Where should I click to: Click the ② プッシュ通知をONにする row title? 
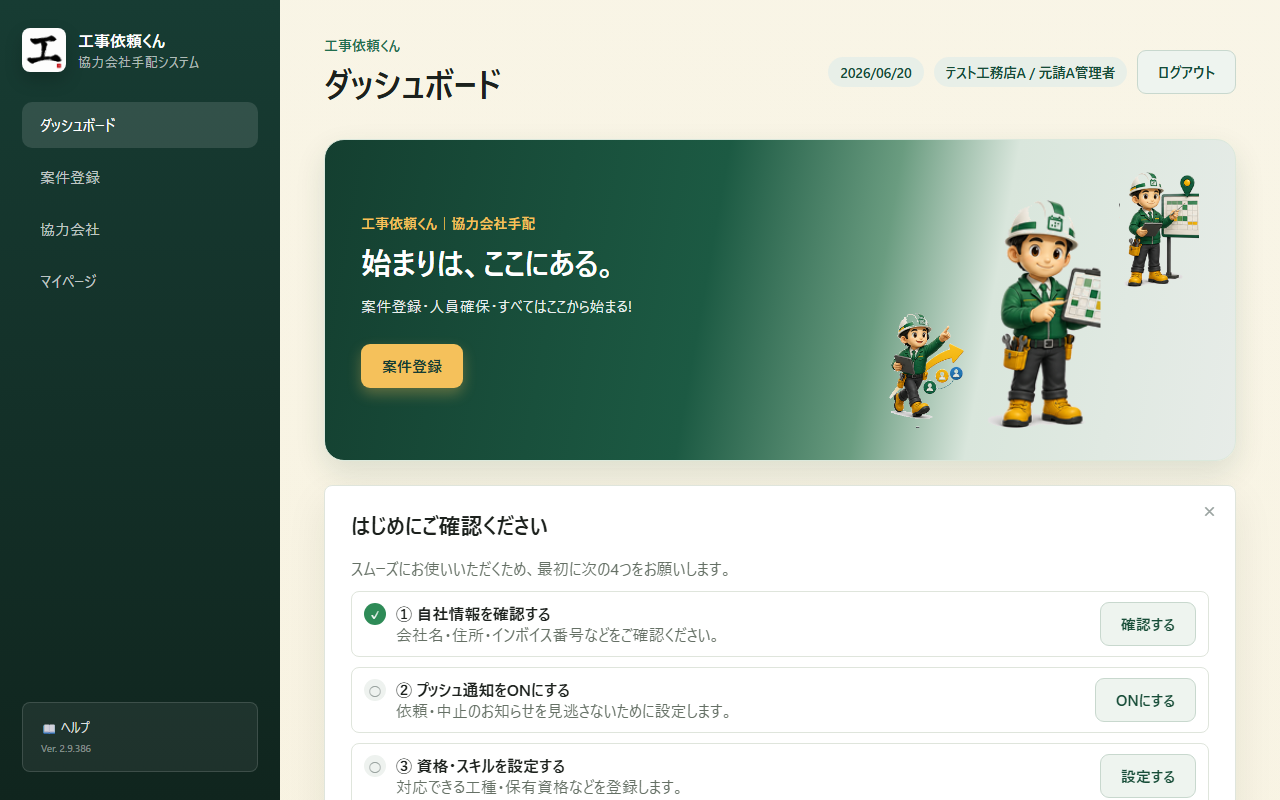point(483,690)
